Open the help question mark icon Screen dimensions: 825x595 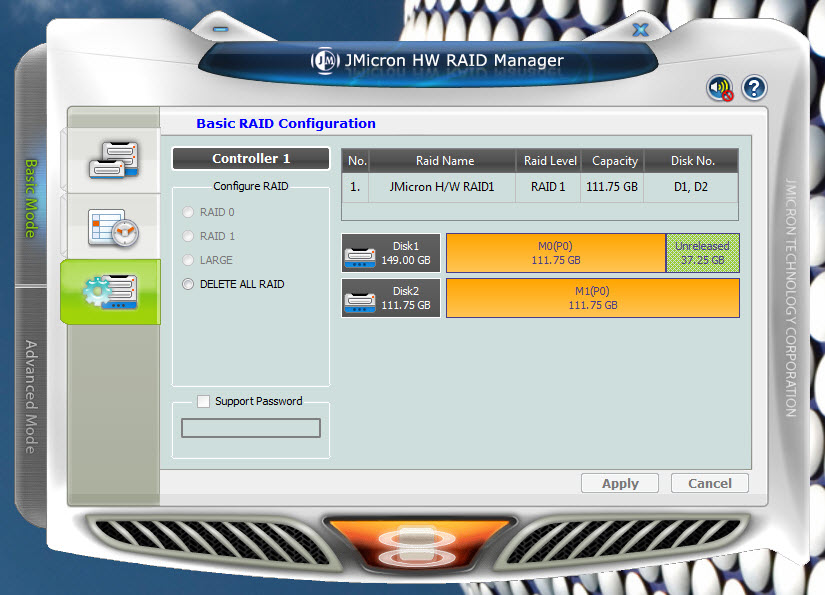[754, 88]
